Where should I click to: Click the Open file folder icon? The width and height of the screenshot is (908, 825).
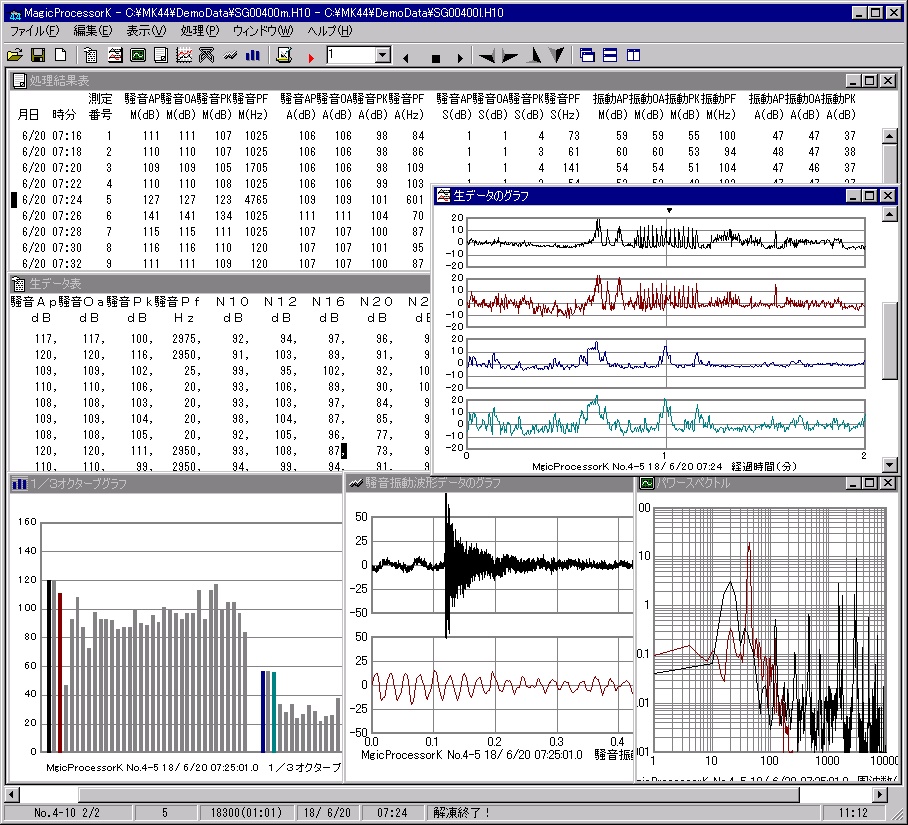coord(15,55)
